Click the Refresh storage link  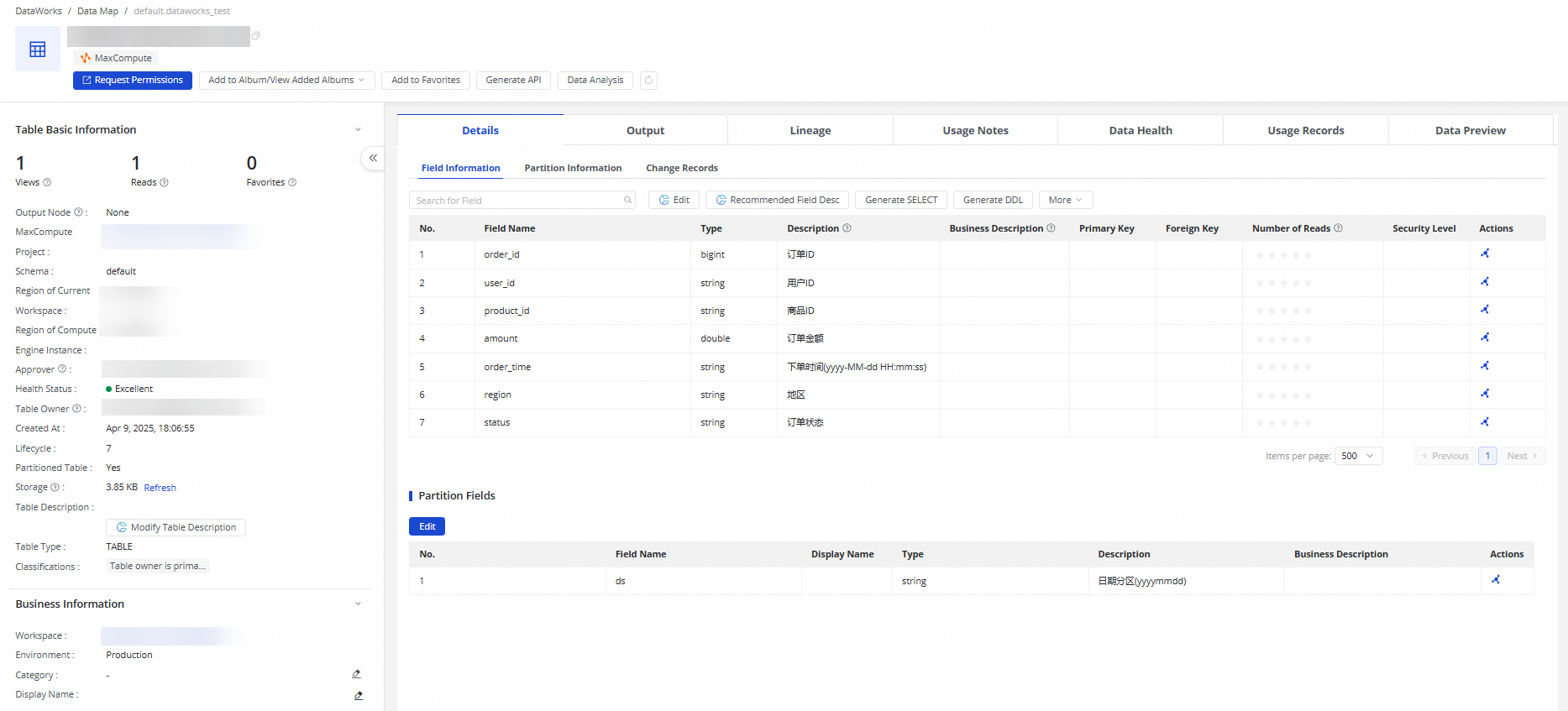pyautogui.click(x=160, y=488)
